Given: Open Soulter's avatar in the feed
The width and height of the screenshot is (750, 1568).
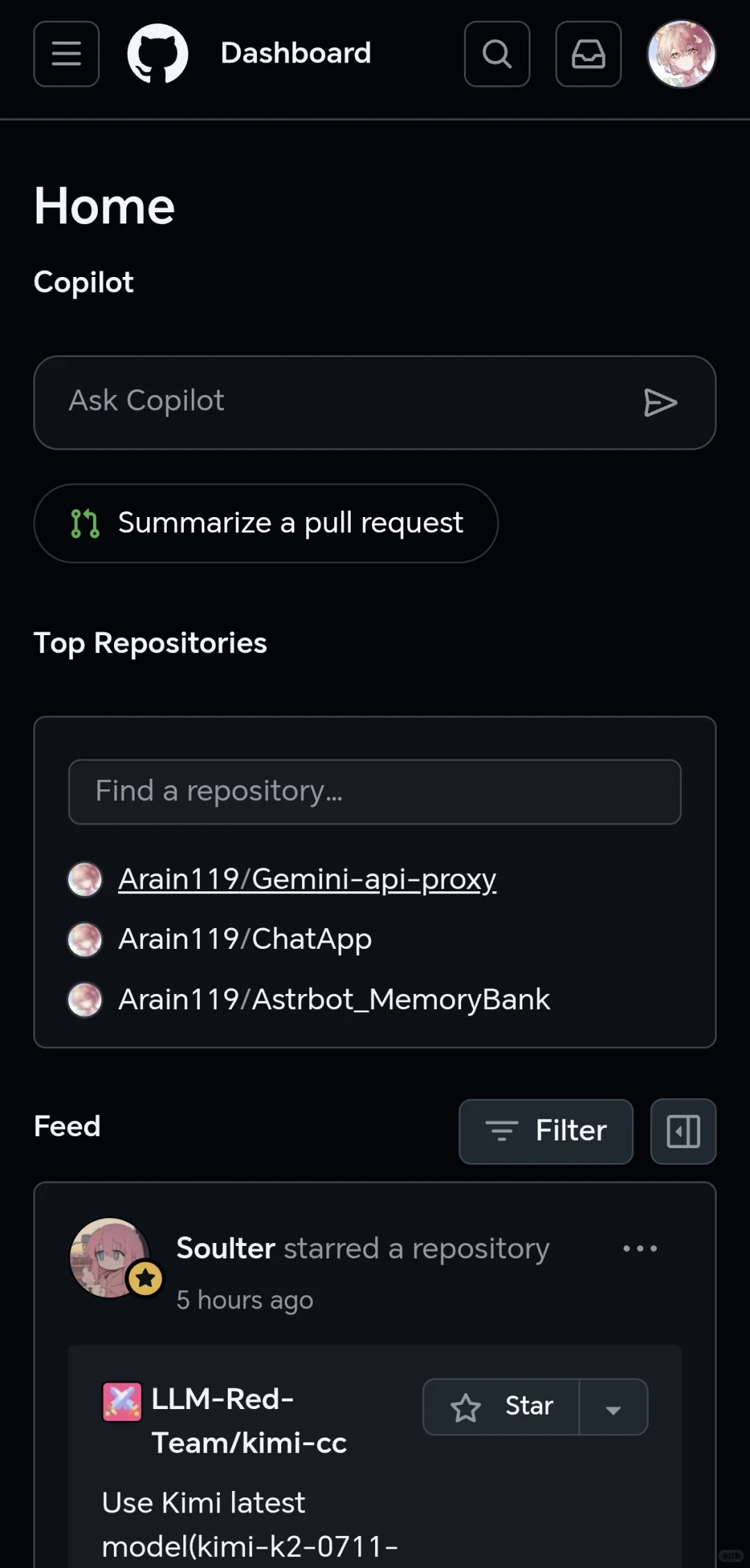Looking at the screenshot, I should point(110,1257).
